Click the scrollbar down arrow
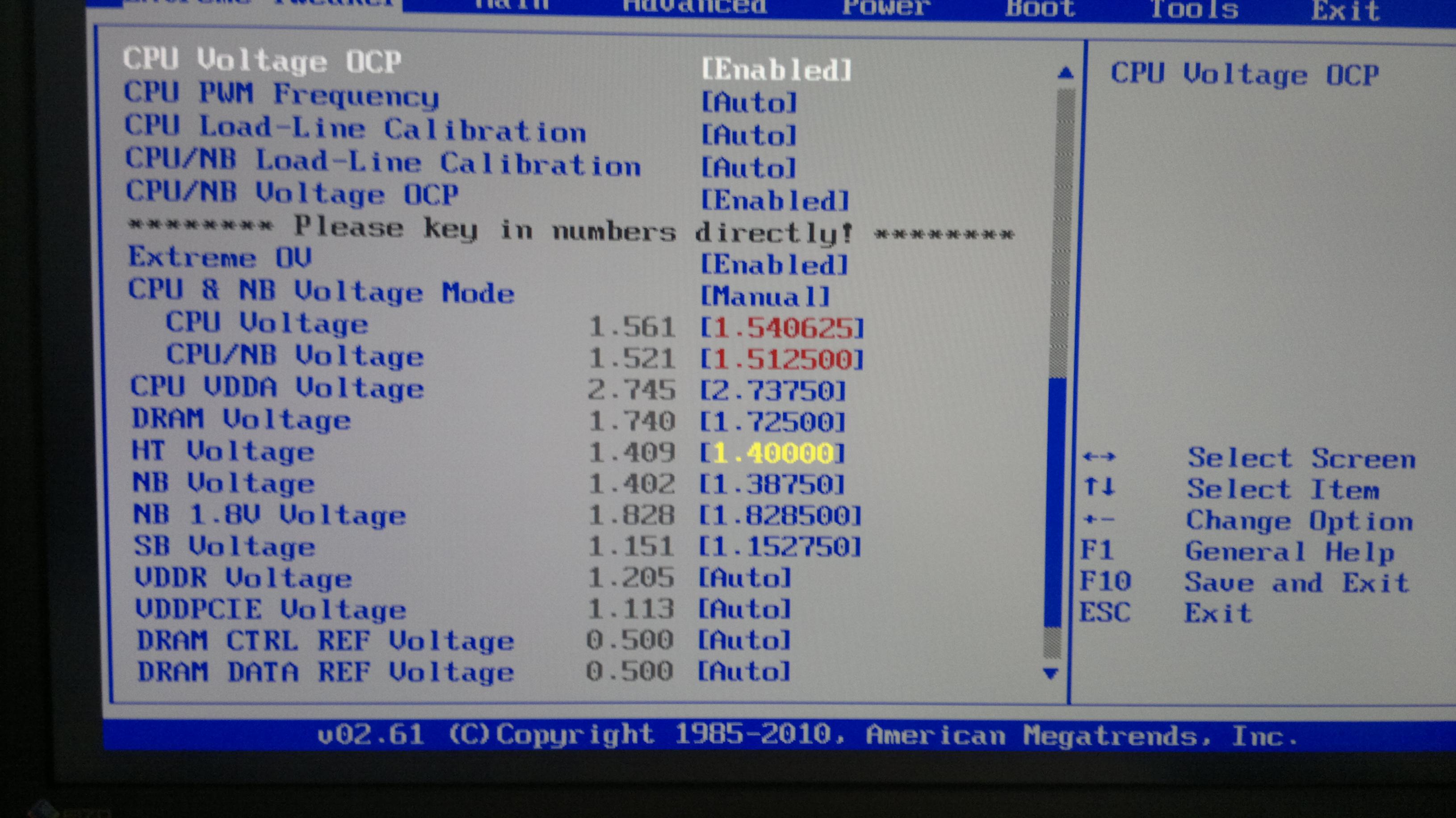 pos(1051,673)
